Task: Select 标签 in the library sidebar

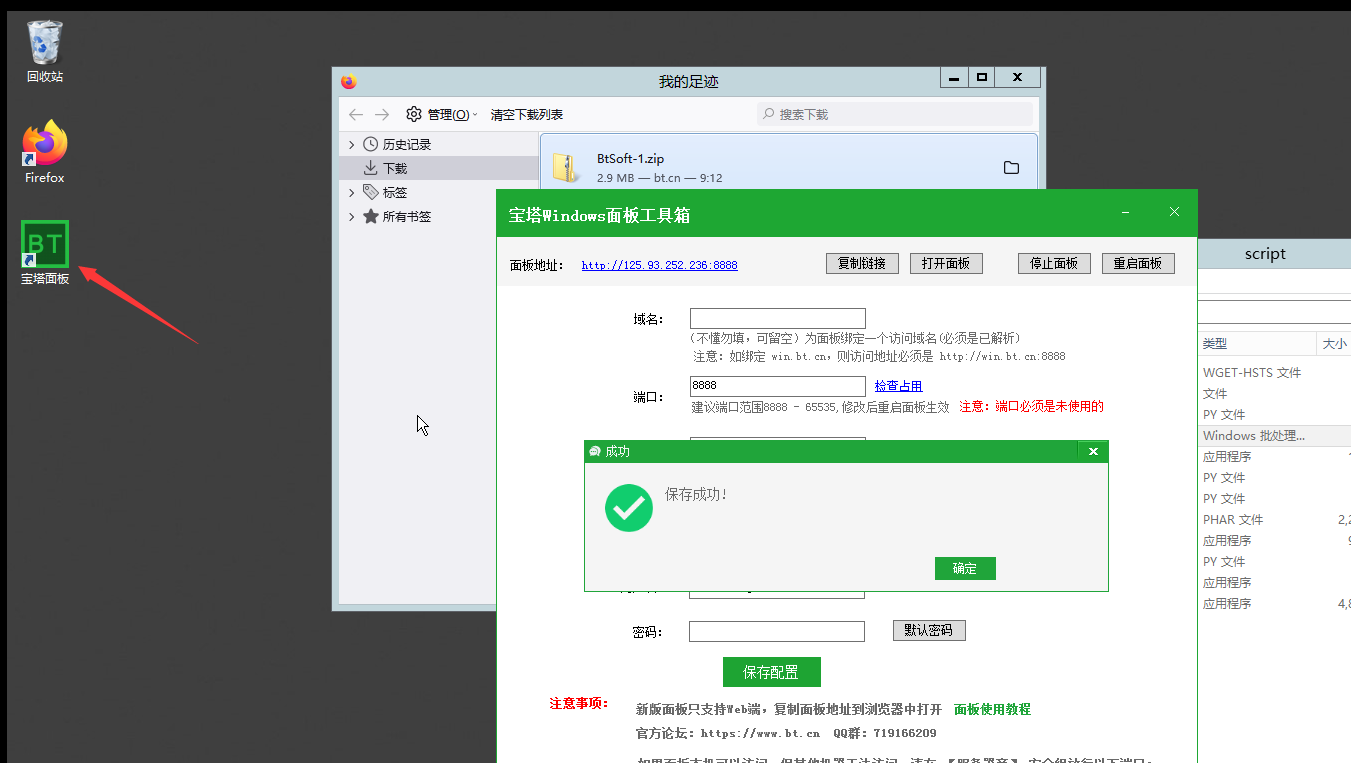Action: coord(395,192)
